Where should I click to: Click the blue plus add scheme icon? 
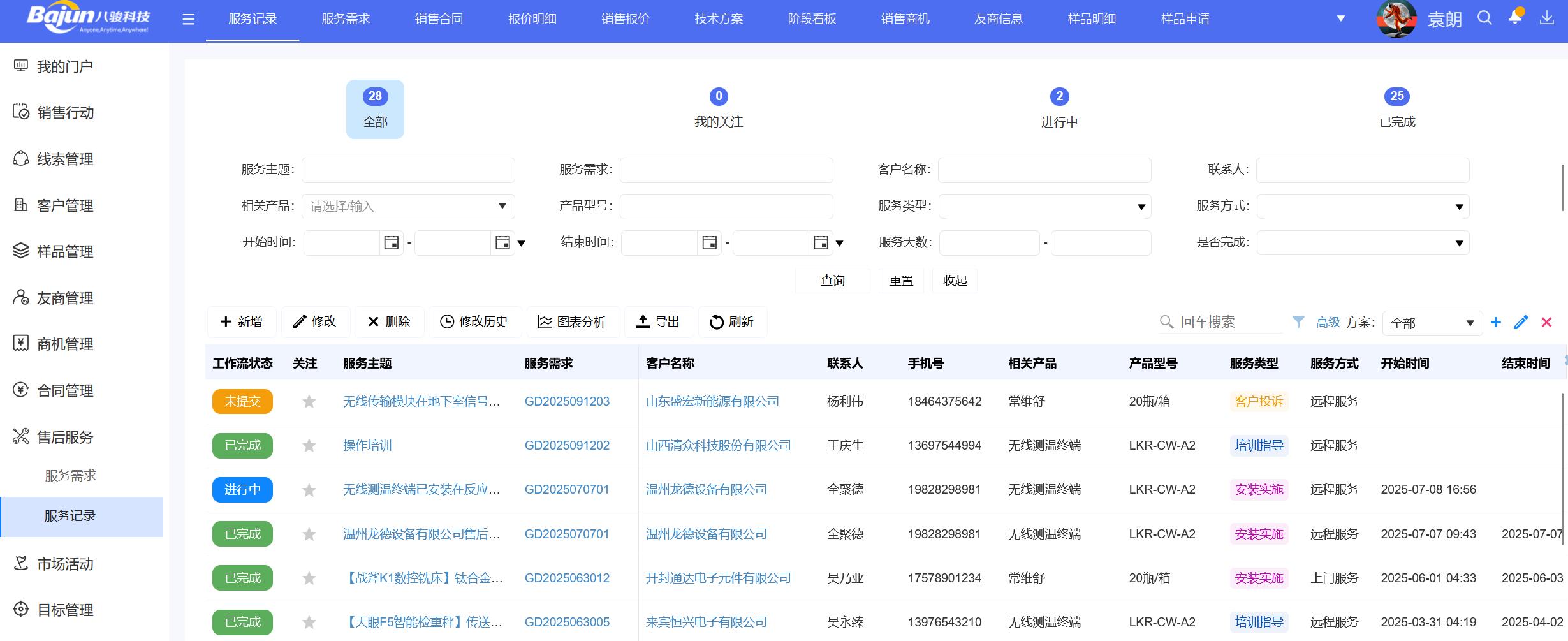[1496, 322]
